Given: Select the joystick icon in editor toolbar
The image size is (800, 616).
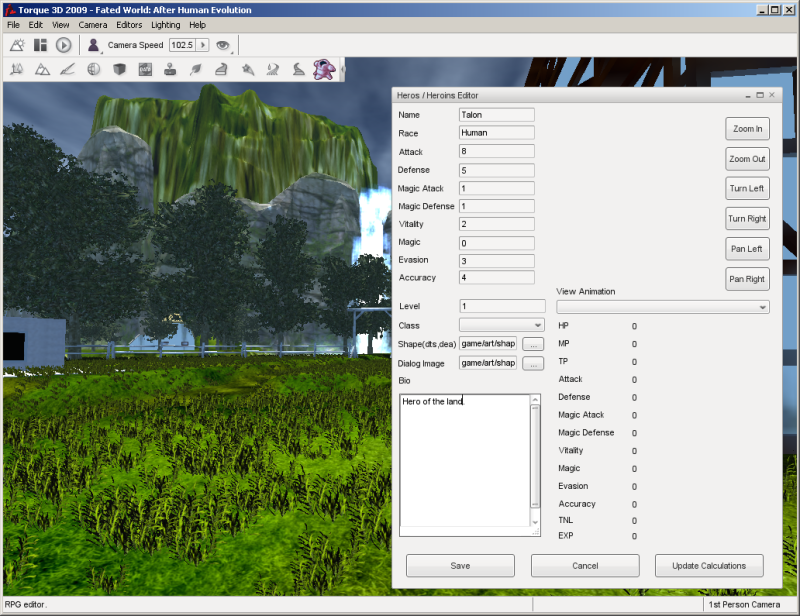Looking at the screenshot, I should pyautogui.click(x=170, y=70).
